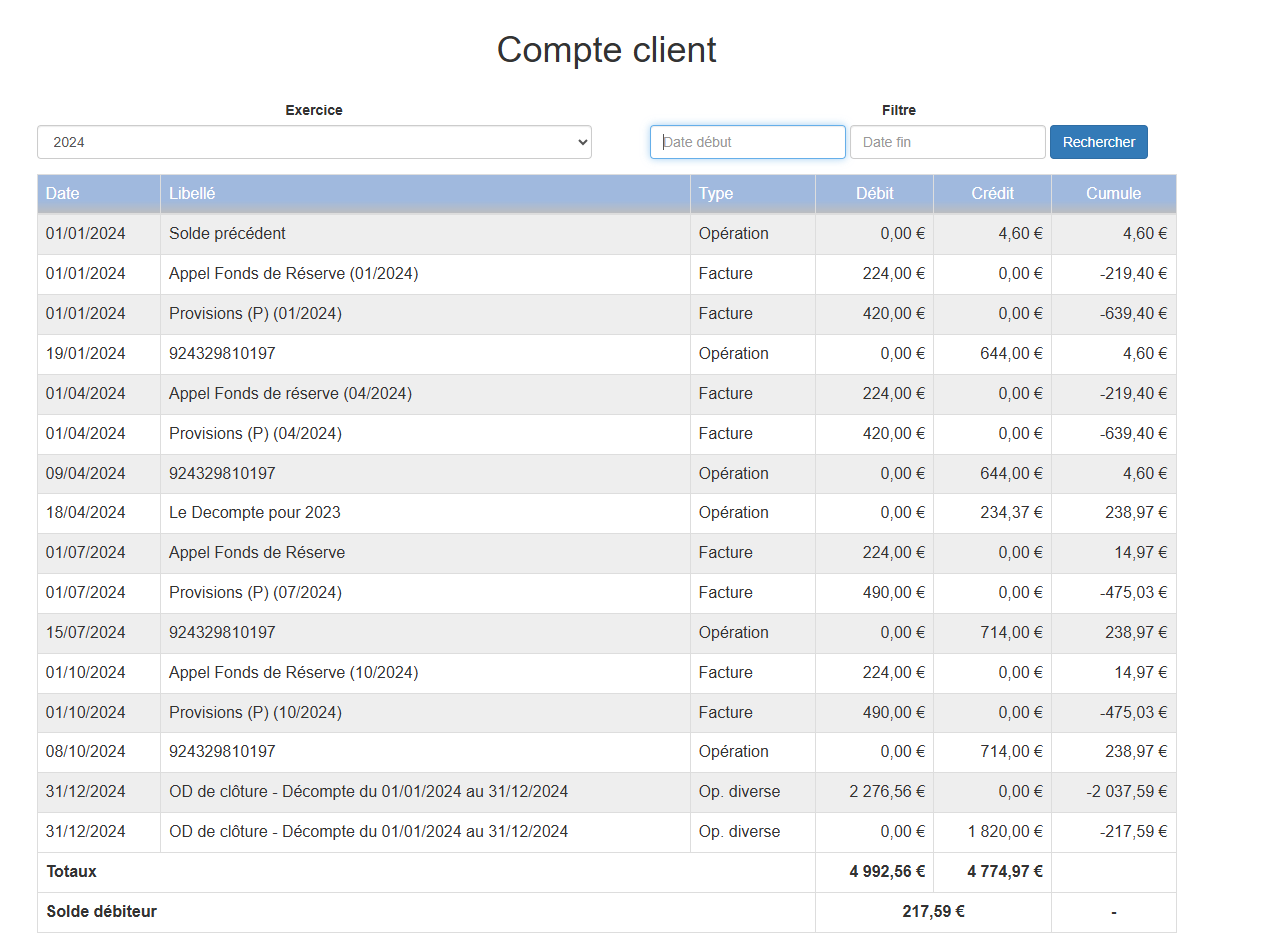Click the Solde débiteur 217,59 € value

point(932,912)
